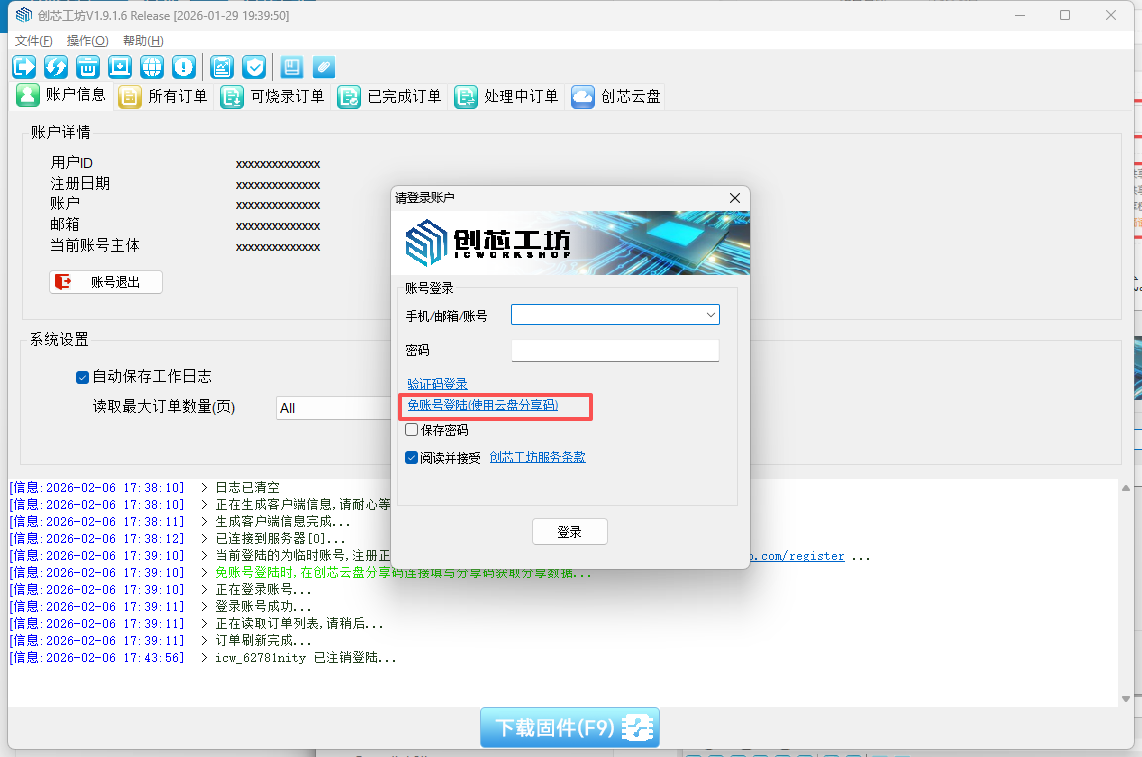Switch to the 创芯云盘 tab
The height and width of the screenshot is (757, 1142).
click(x=617, y=97)
